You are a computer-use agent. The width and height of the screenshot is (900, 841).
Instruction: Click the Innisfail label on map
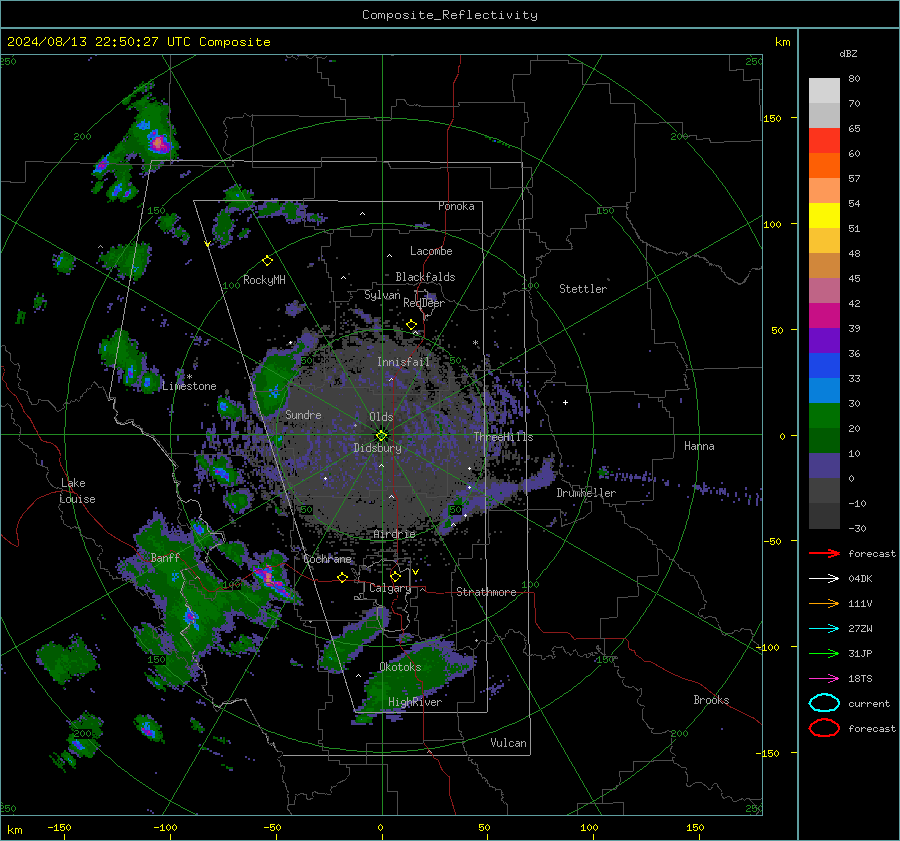click(x=403, y=362)
